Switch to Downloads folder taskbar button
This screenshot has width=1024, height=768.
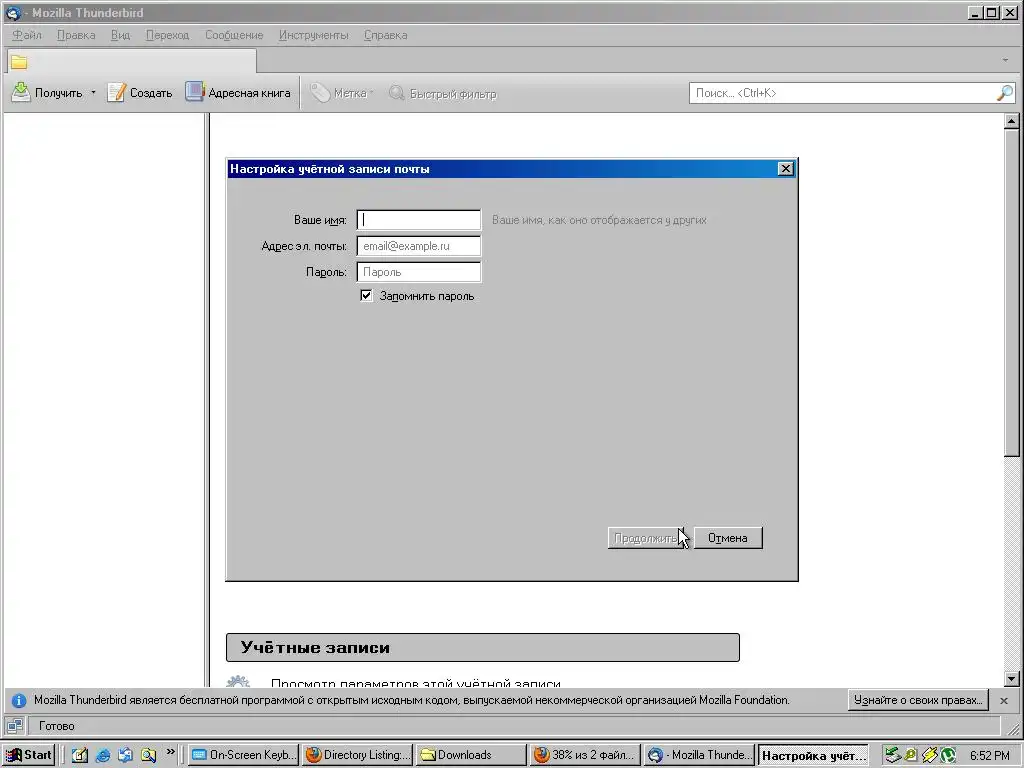pyautogui.click(x=472, y=755)
